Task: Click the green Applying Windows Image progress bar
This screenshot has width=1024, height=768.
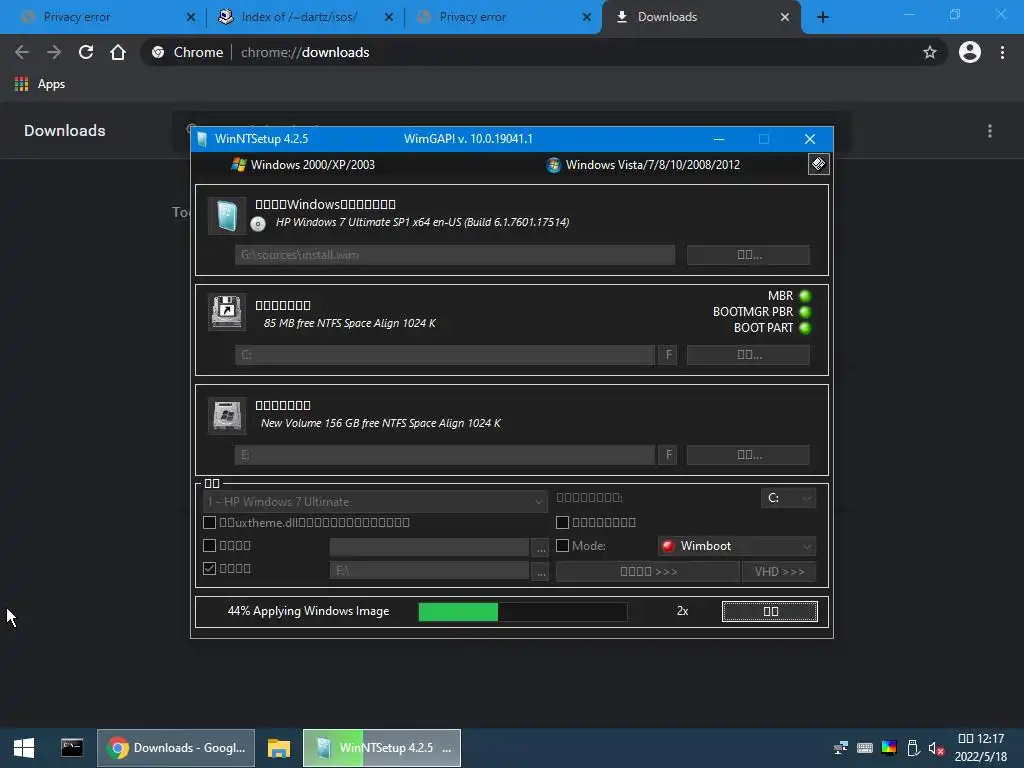Action: point(522,611)
